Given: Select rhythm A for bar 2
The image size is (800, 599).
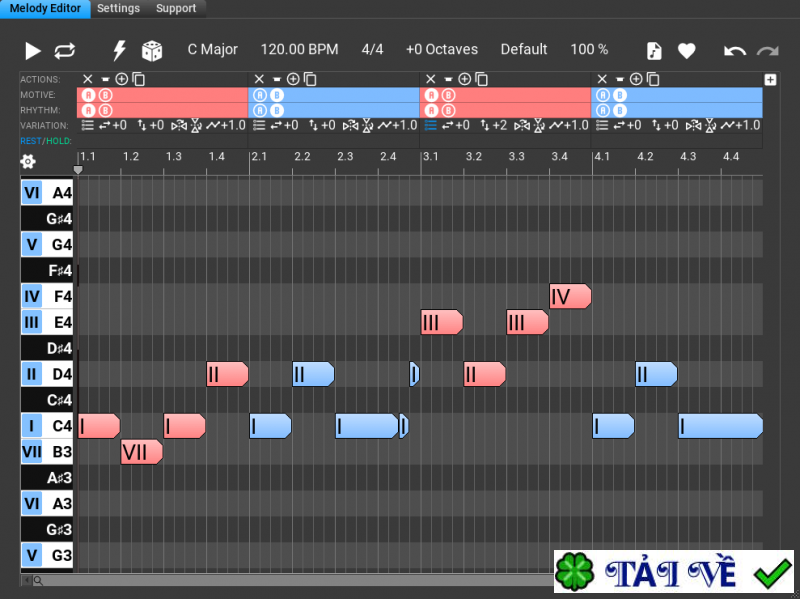Looking at the screenshot, I should pyautogui.click(x=260, y=110).
